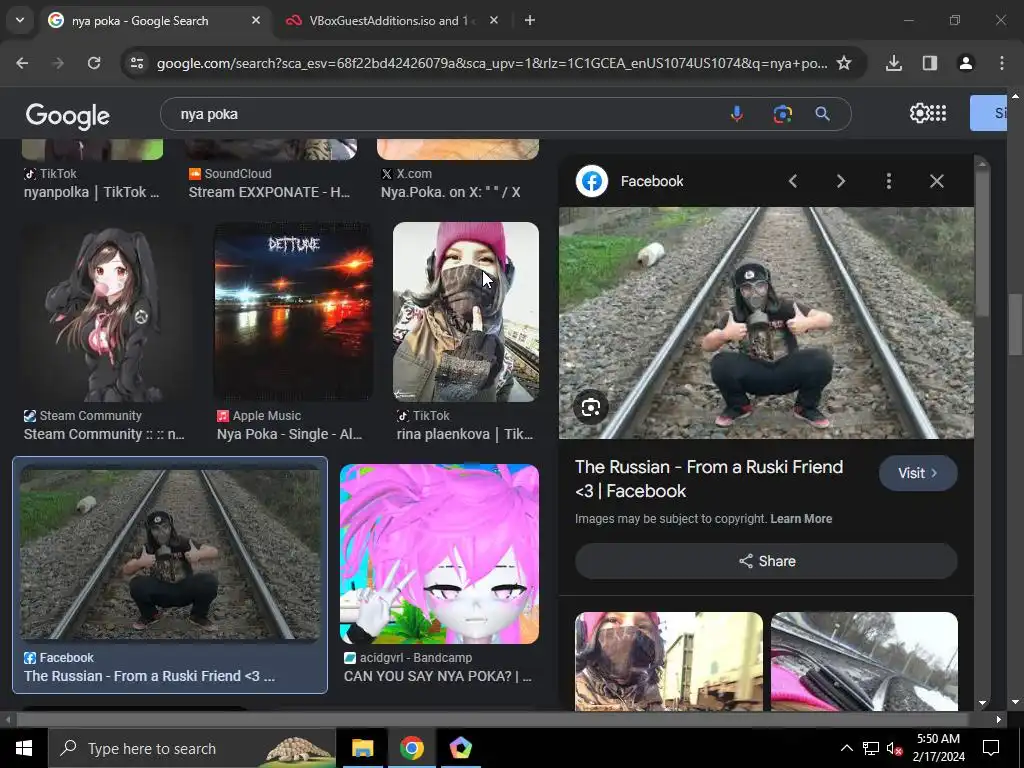Open the Windows Start menu

[x=24, y=748]
